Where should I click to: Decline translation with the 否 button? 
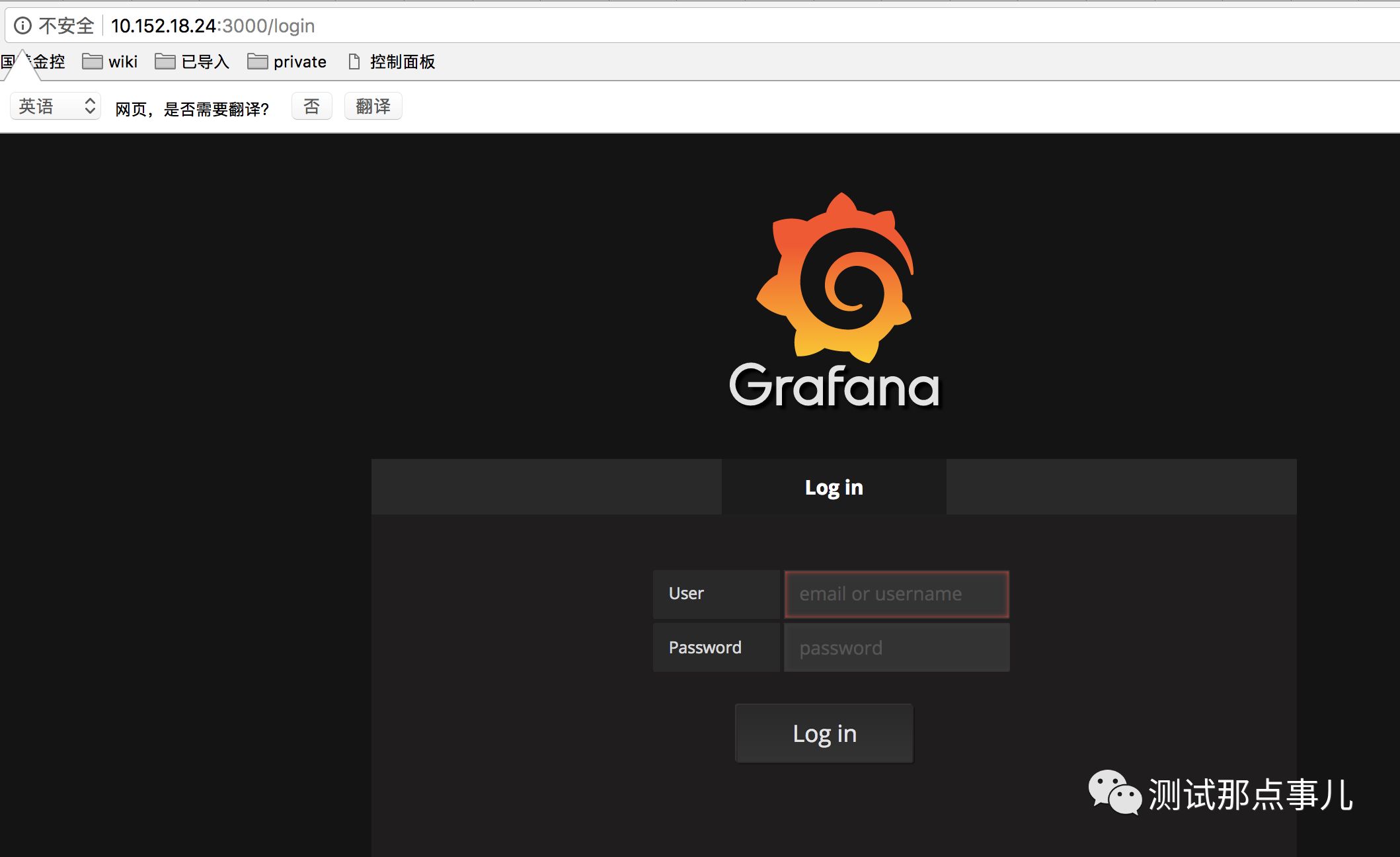311,106
